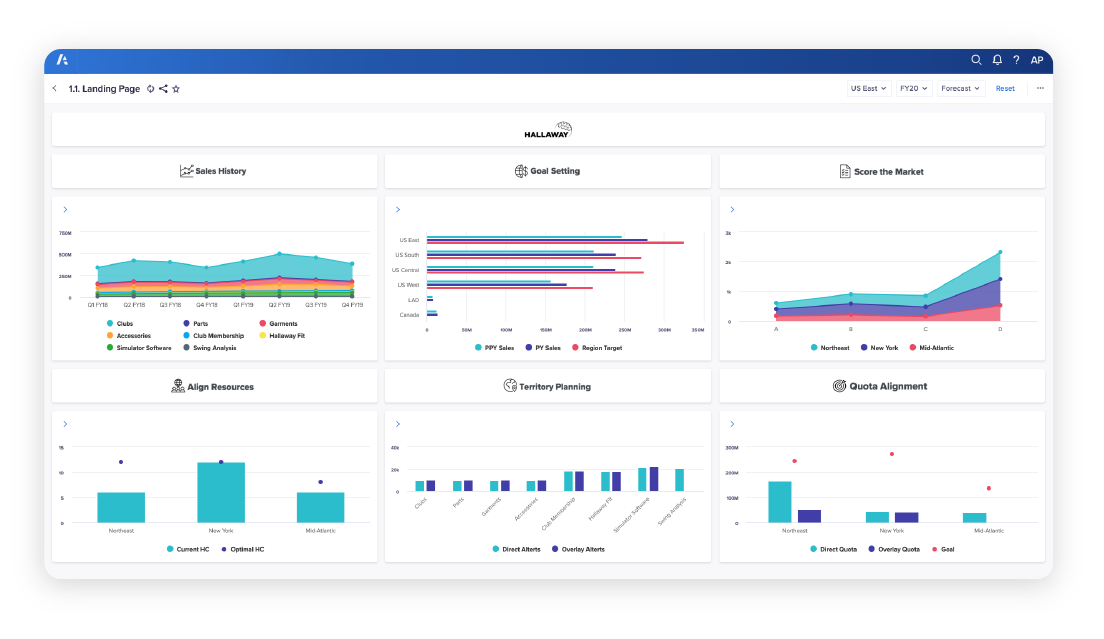The width and height of the screenshot is (1104, 639).
Task: Go back using the arrow beside Landing Page
Action: (x=55, y=89)
